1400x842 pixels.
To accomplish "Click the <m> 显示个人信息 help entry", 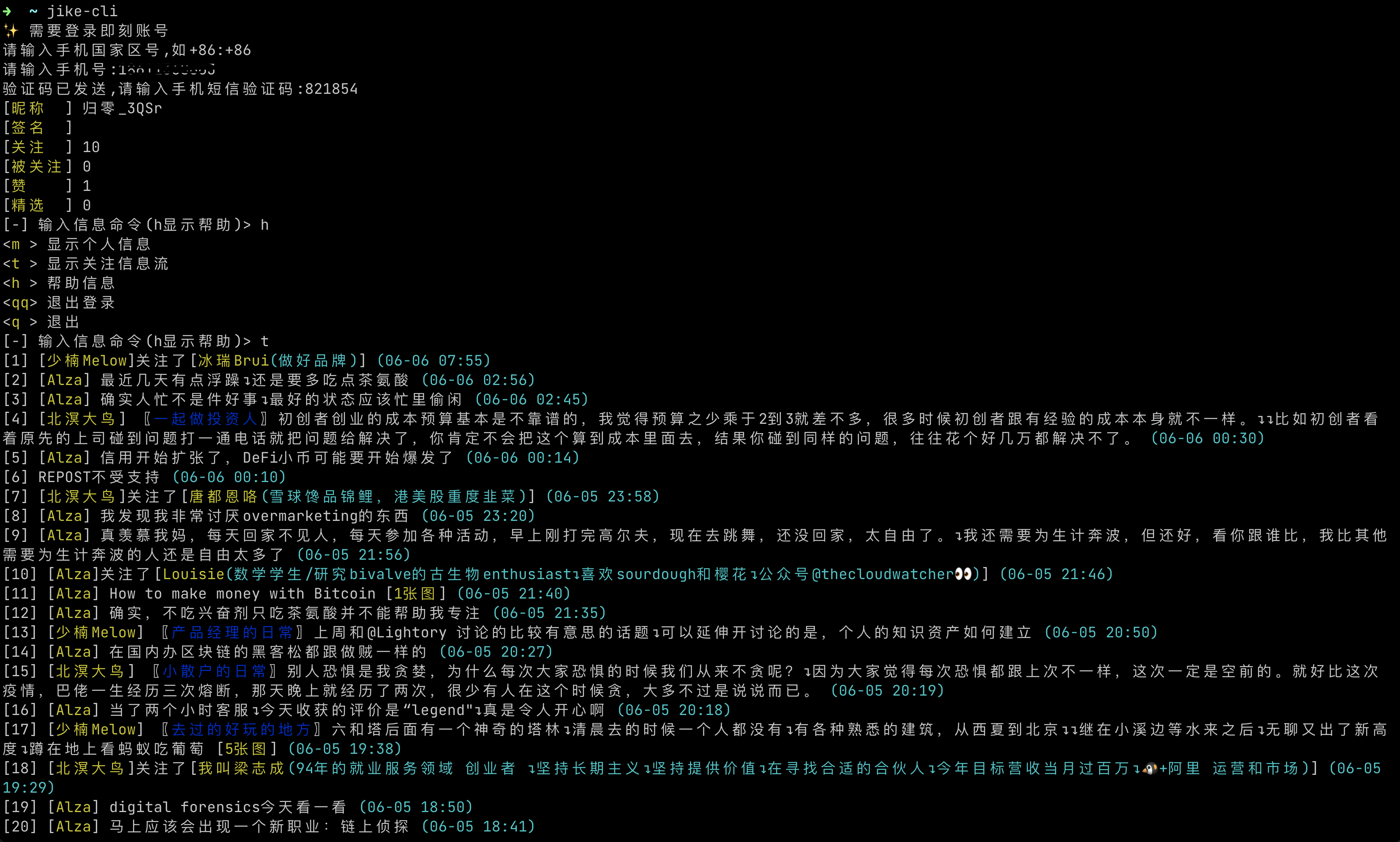I will point(76,245).
